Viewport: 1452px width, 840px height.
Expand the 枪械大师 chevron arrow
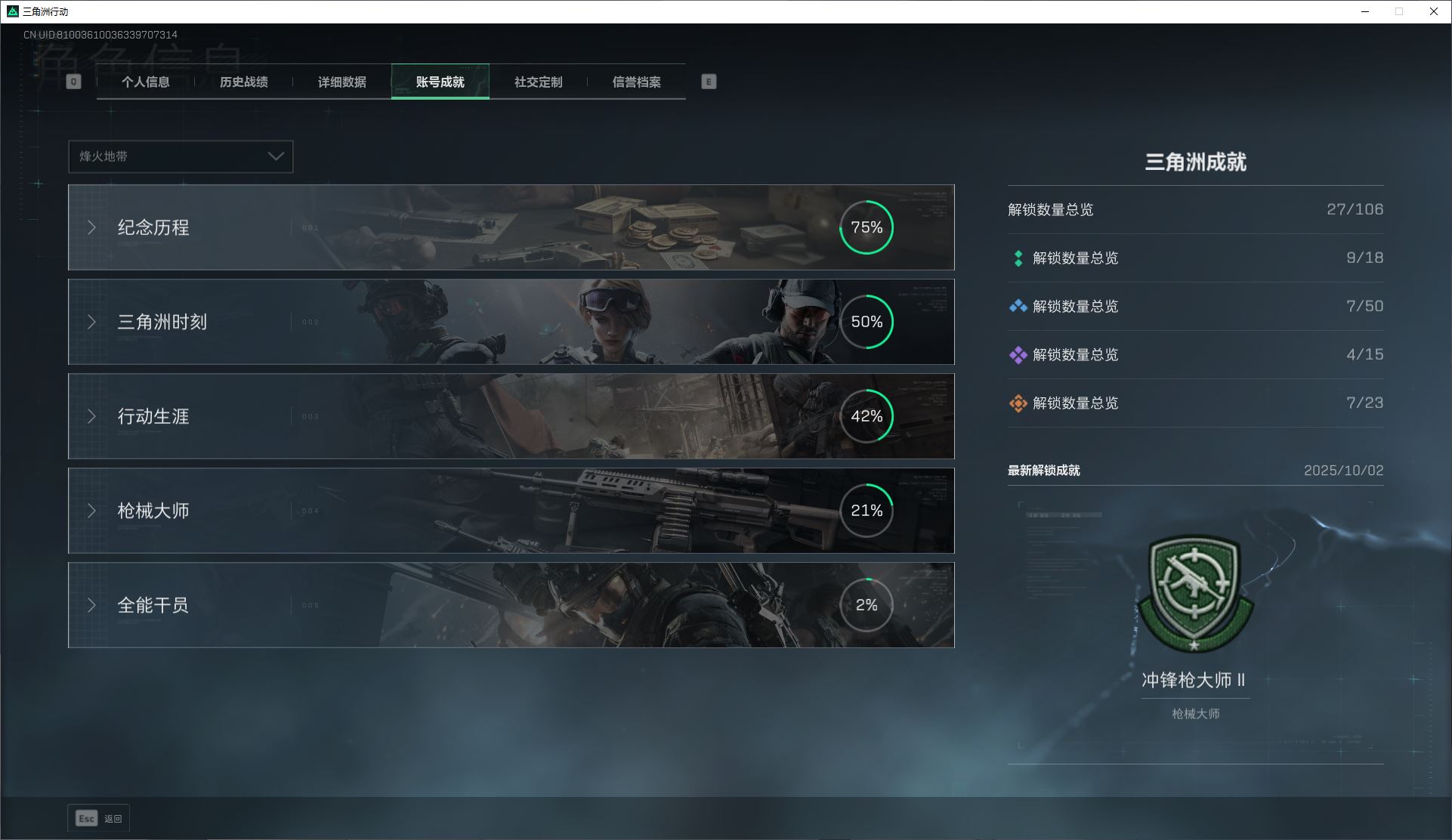click(91, 511)
